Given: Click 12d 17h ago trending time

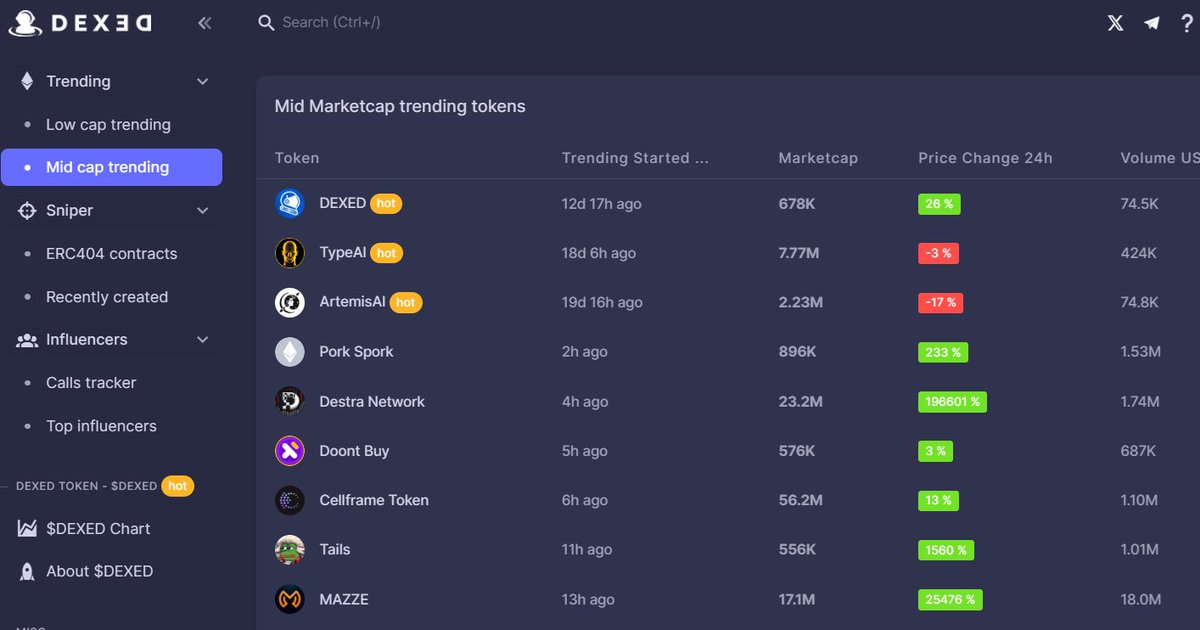Looking at the screenshot, I should pyautogui.click(x=602, y=204).
